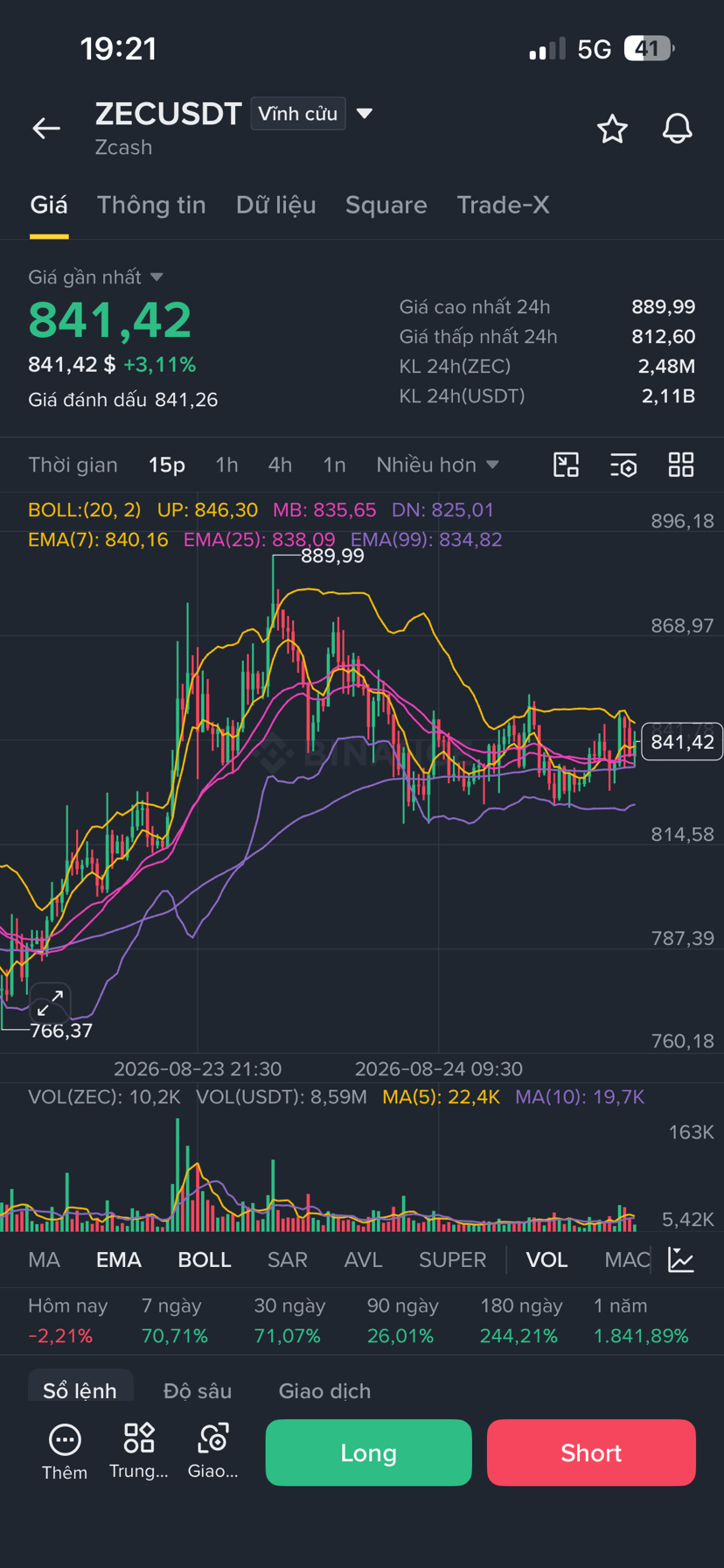This screenshot has height=1568, width=724.
Task: Tap the Hôm nay -2,21% performance
Action: coord(68,1320)
